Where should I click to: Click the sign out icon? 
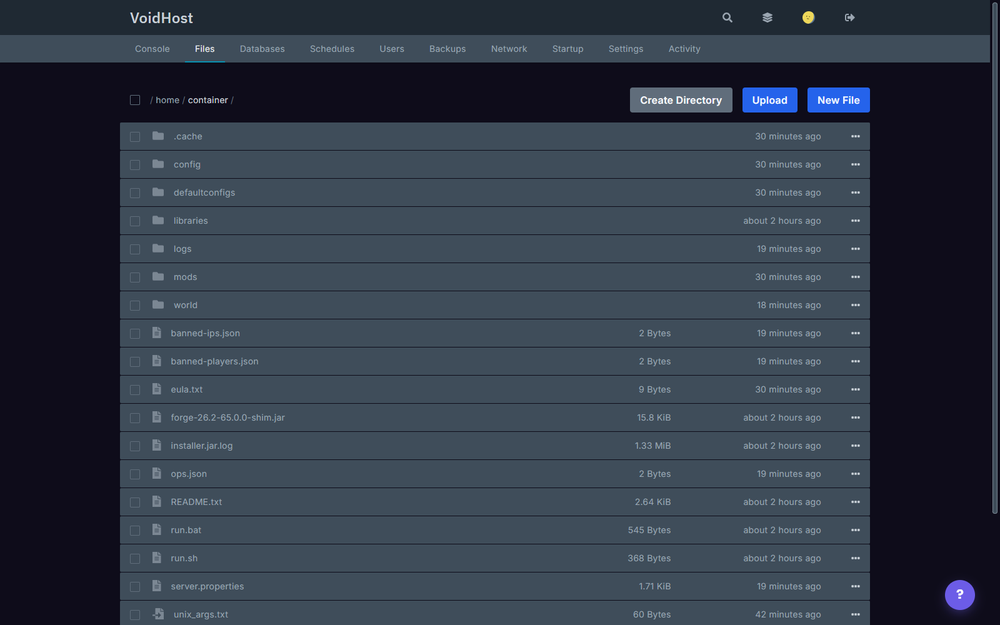(849, 18)
